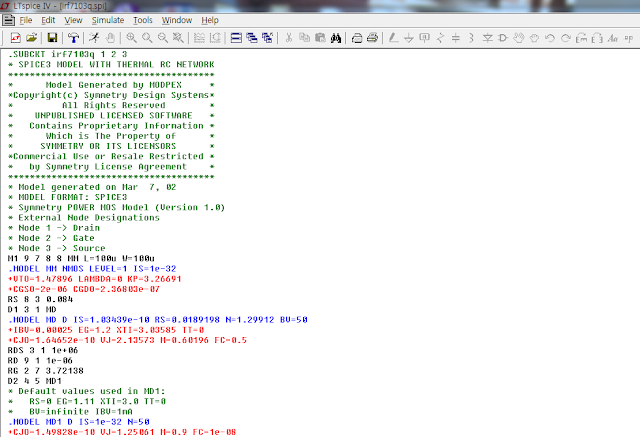This screenshot has height=437, width=640.
Task: Click the Paste clipboard icon
Action: point(320,38)
